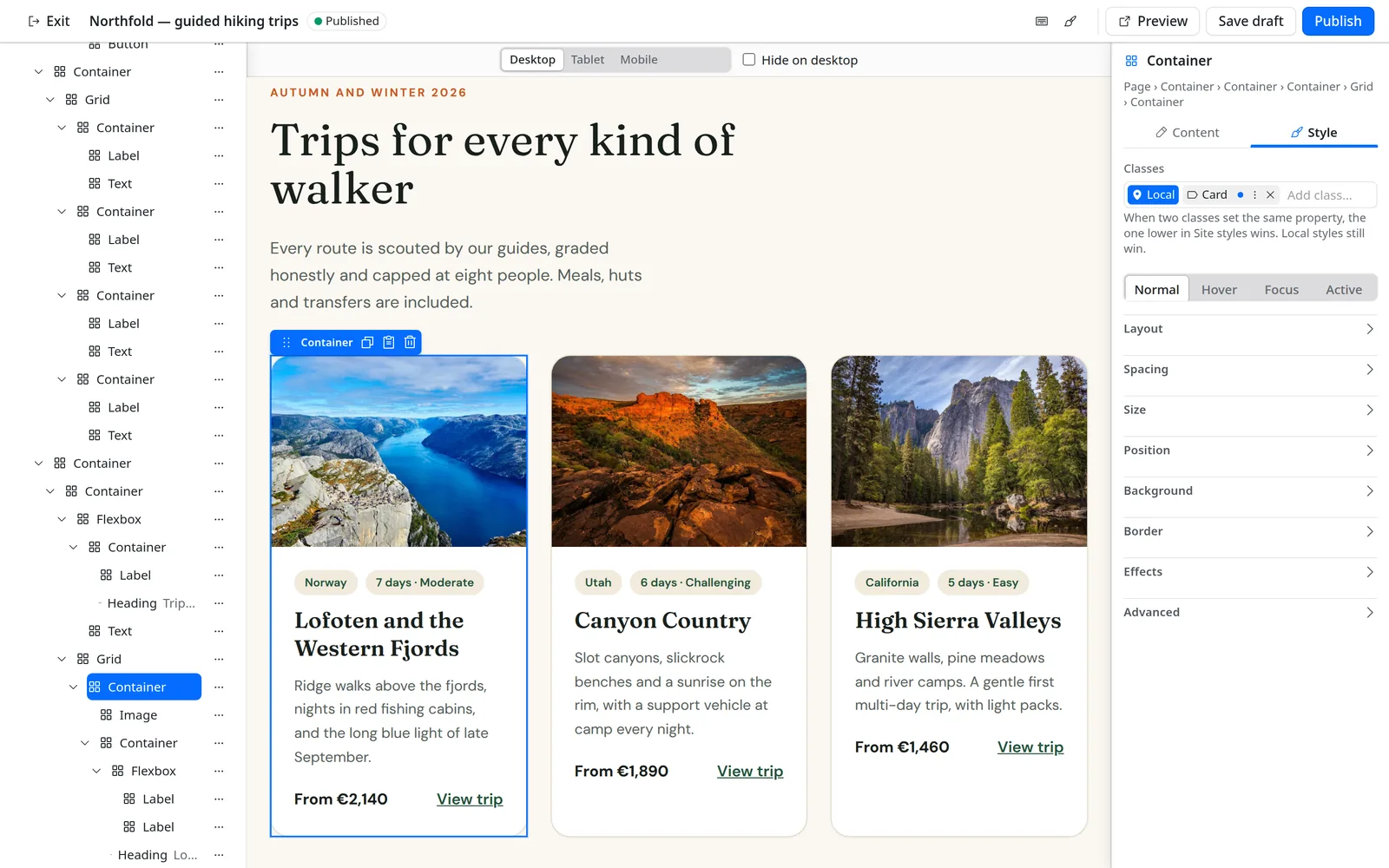The width and height of the screenshot is (1389, 868).
Task: Open the Content tab
Action: pos(1187,133)
